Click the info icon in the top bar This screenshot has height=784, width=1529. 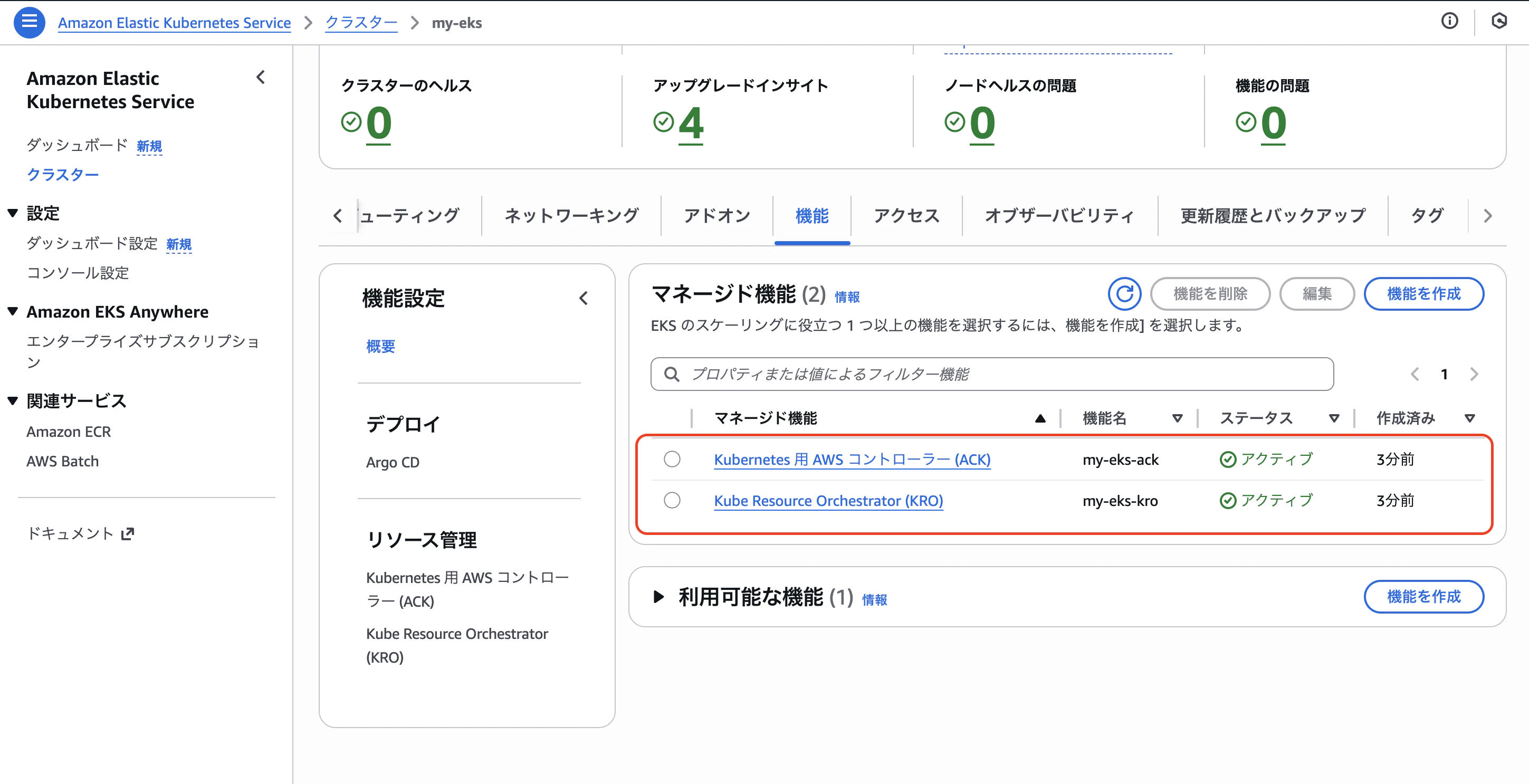(1450, 21)
